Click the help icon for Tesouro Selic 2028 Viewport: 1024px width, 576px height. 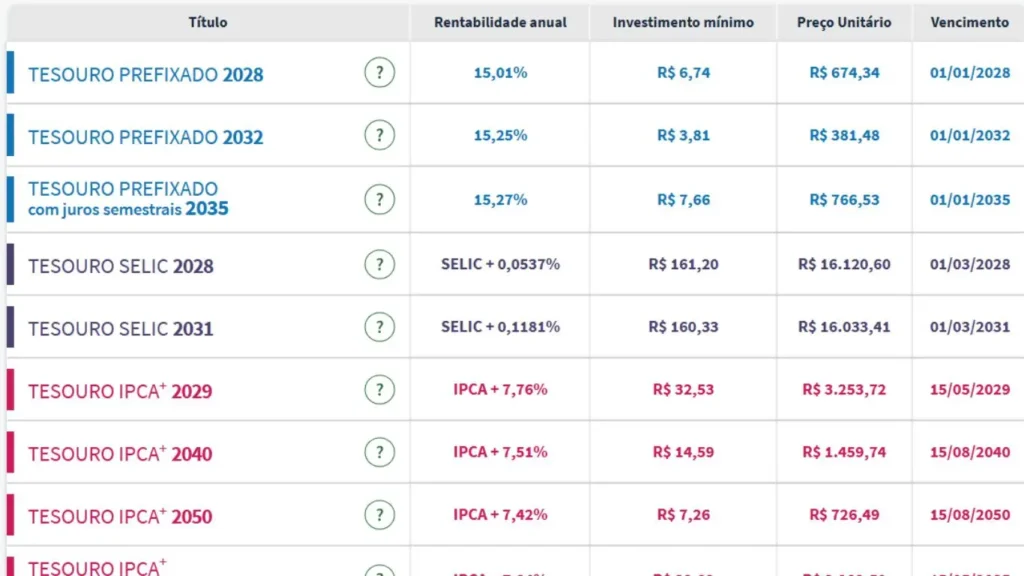click(x=379, y=265)
